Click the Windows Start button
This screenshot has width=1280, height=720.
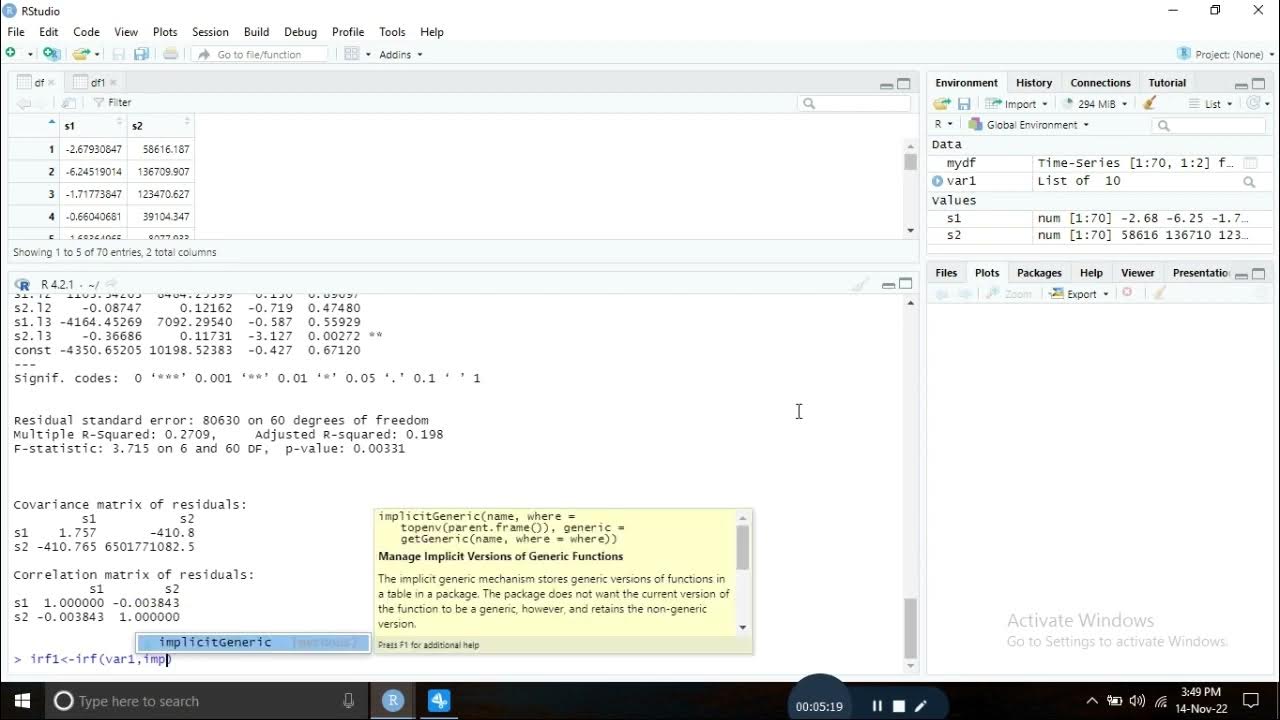tap(22, 701)
